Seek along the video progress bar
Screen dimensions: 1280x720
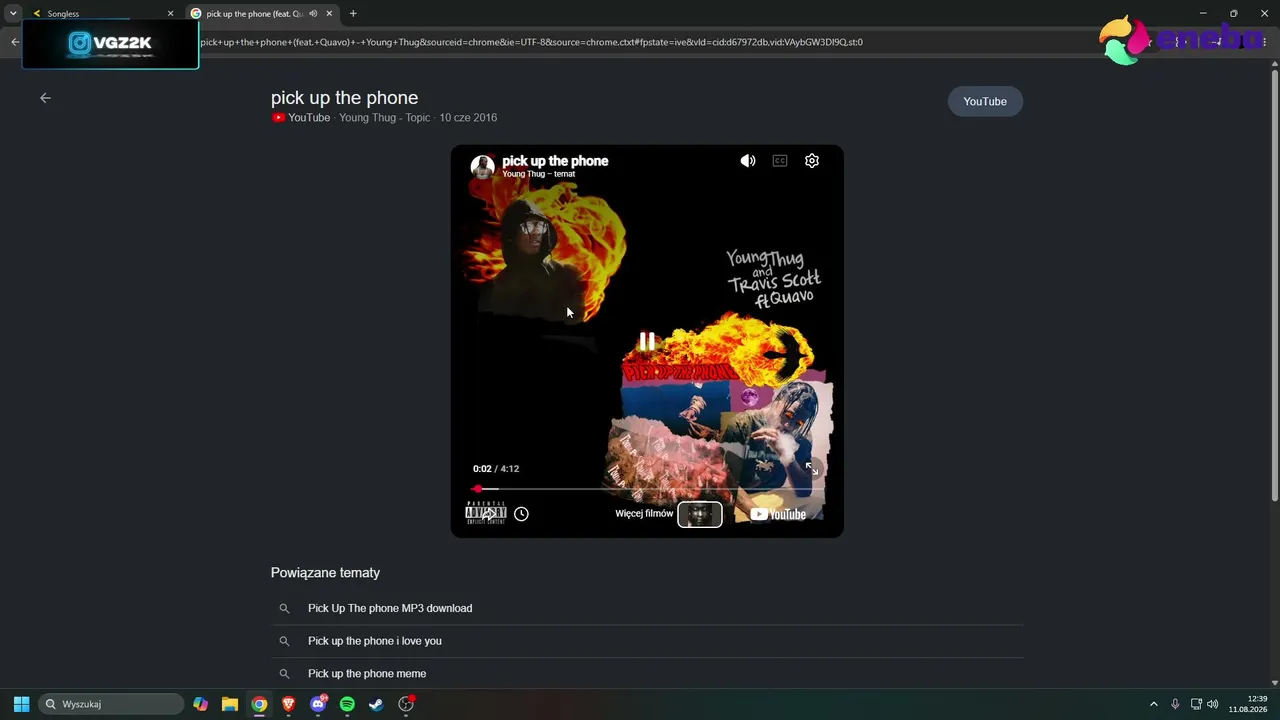point(647,489)
